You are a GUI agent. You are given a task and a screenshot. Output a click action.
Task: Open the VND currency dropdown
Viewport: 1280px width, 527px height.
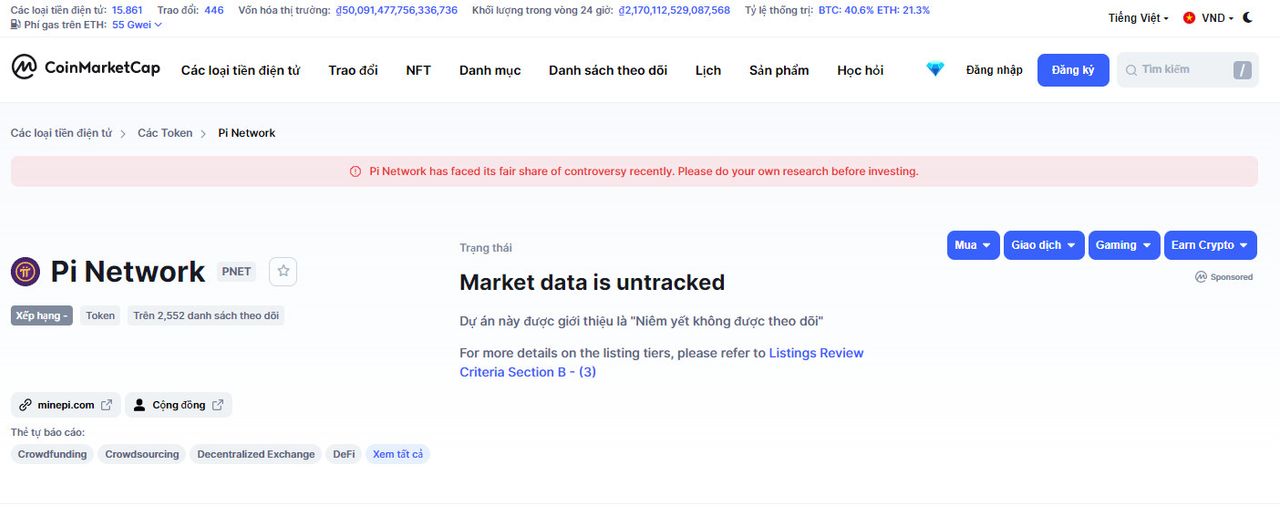(1217, 18)
